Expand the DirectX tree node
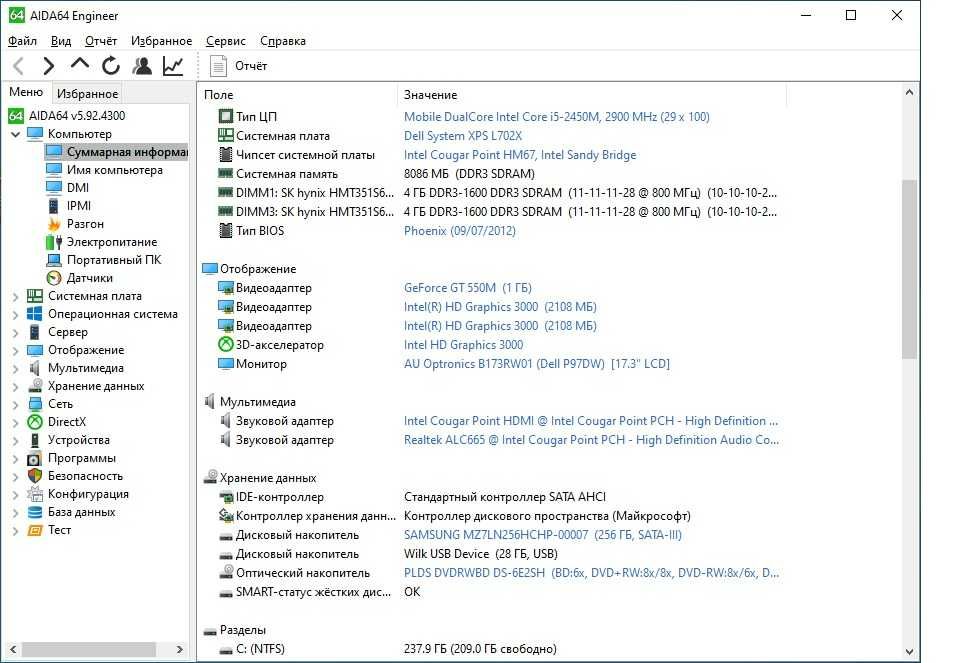 click(16, 422)
